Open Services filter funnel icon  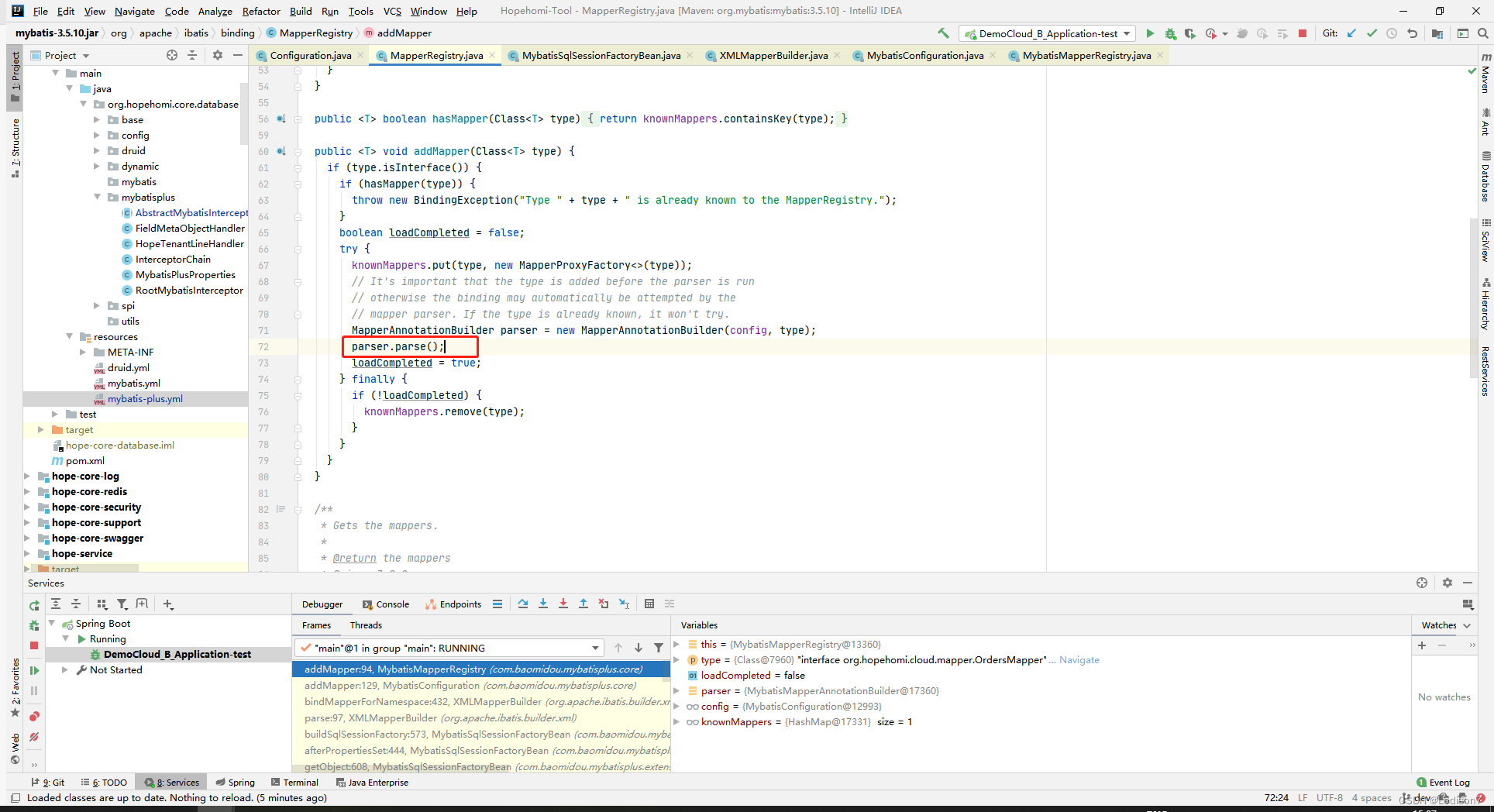pos(122,604)
